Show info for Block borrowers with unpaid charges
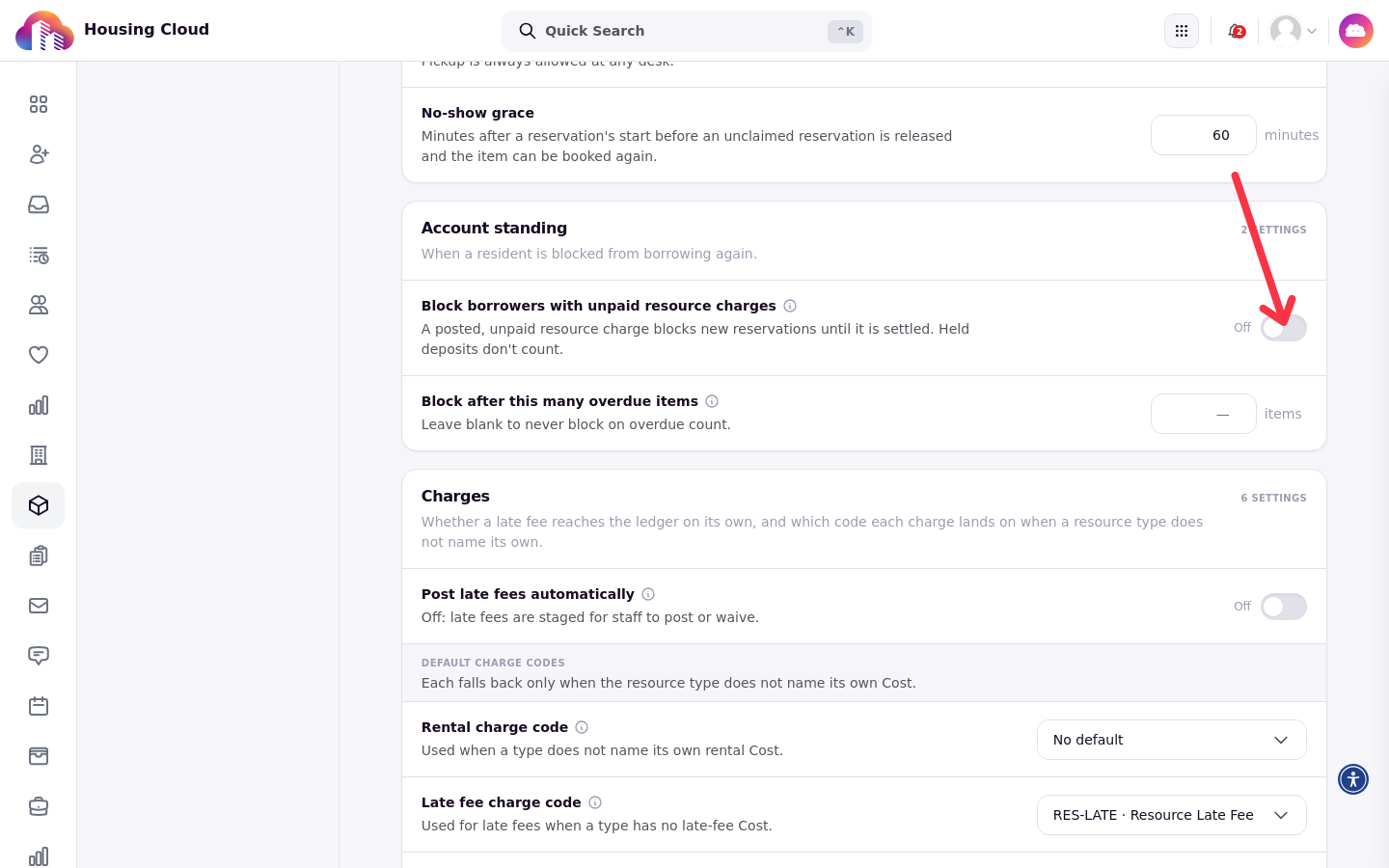1389x868 pixels. 790,306
